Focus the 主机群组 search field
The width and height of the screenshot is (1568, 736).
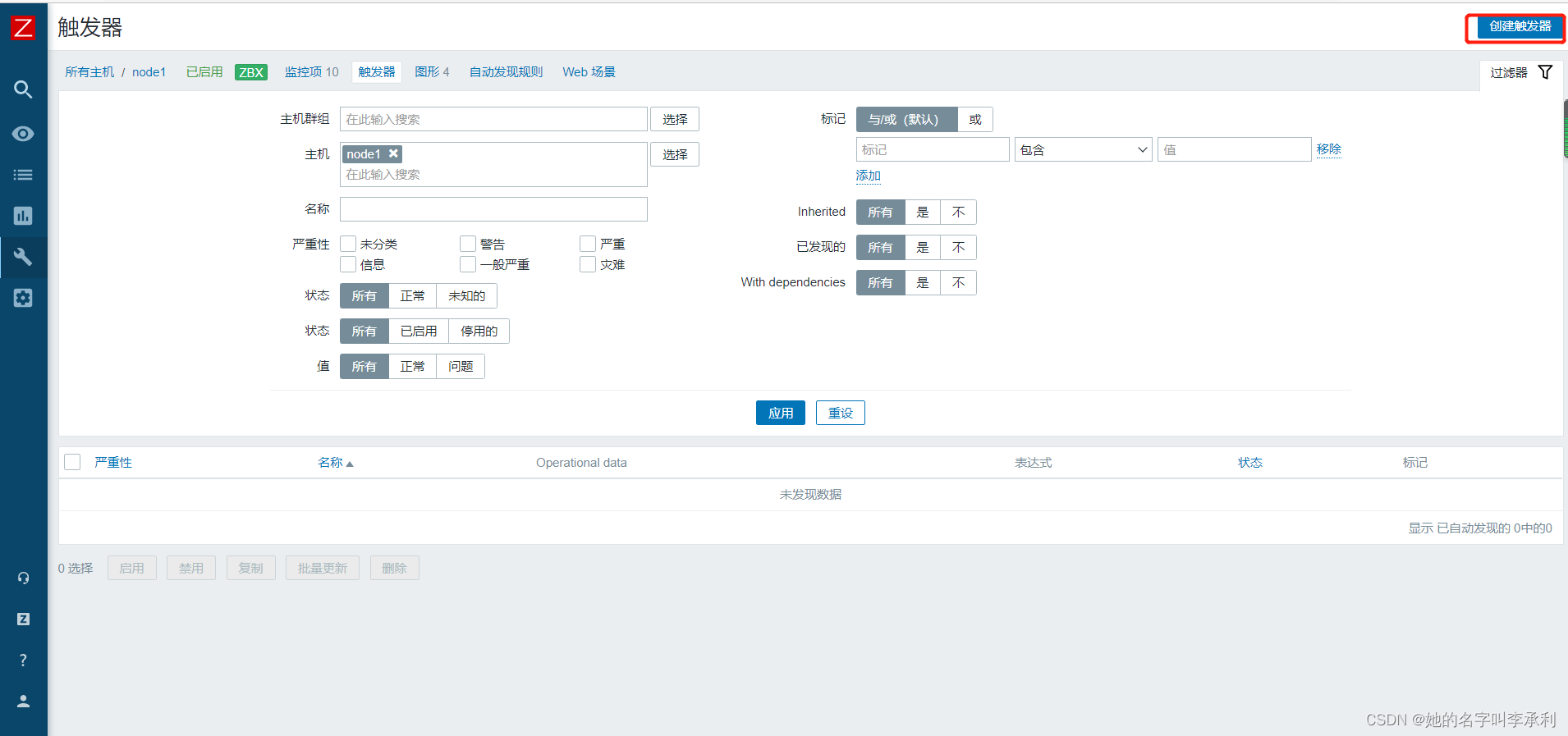point(493,119)
